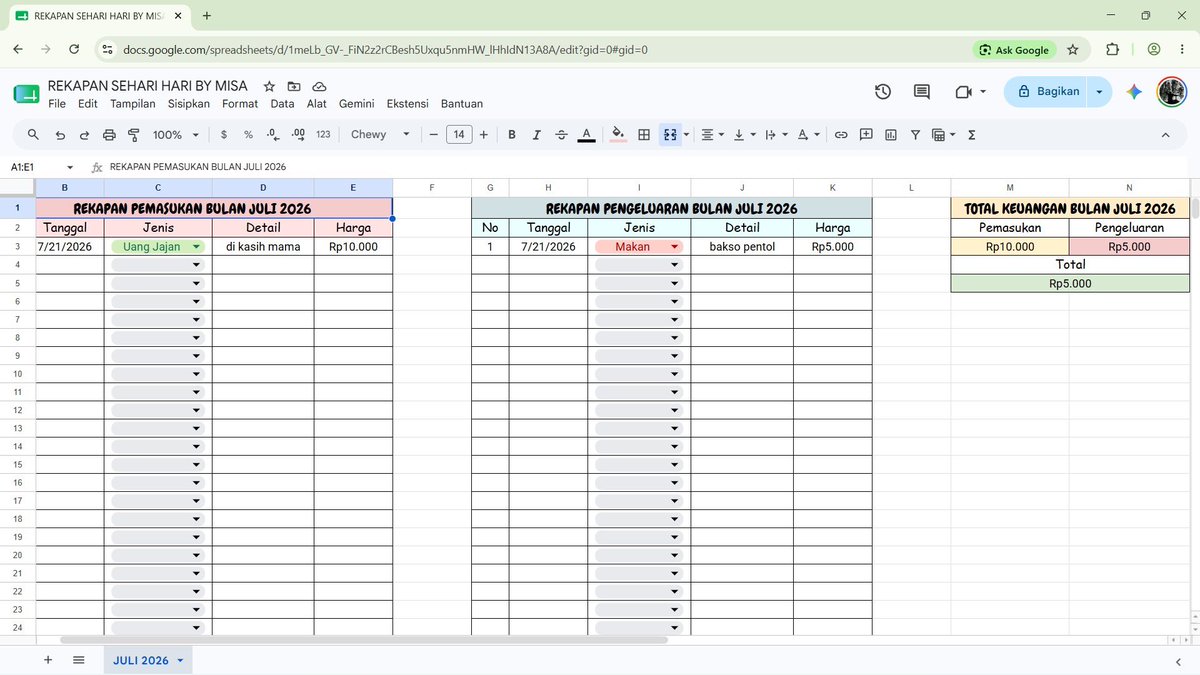Open the Makan dropdown chip
Screen dimensions: 1200x675
638,247
